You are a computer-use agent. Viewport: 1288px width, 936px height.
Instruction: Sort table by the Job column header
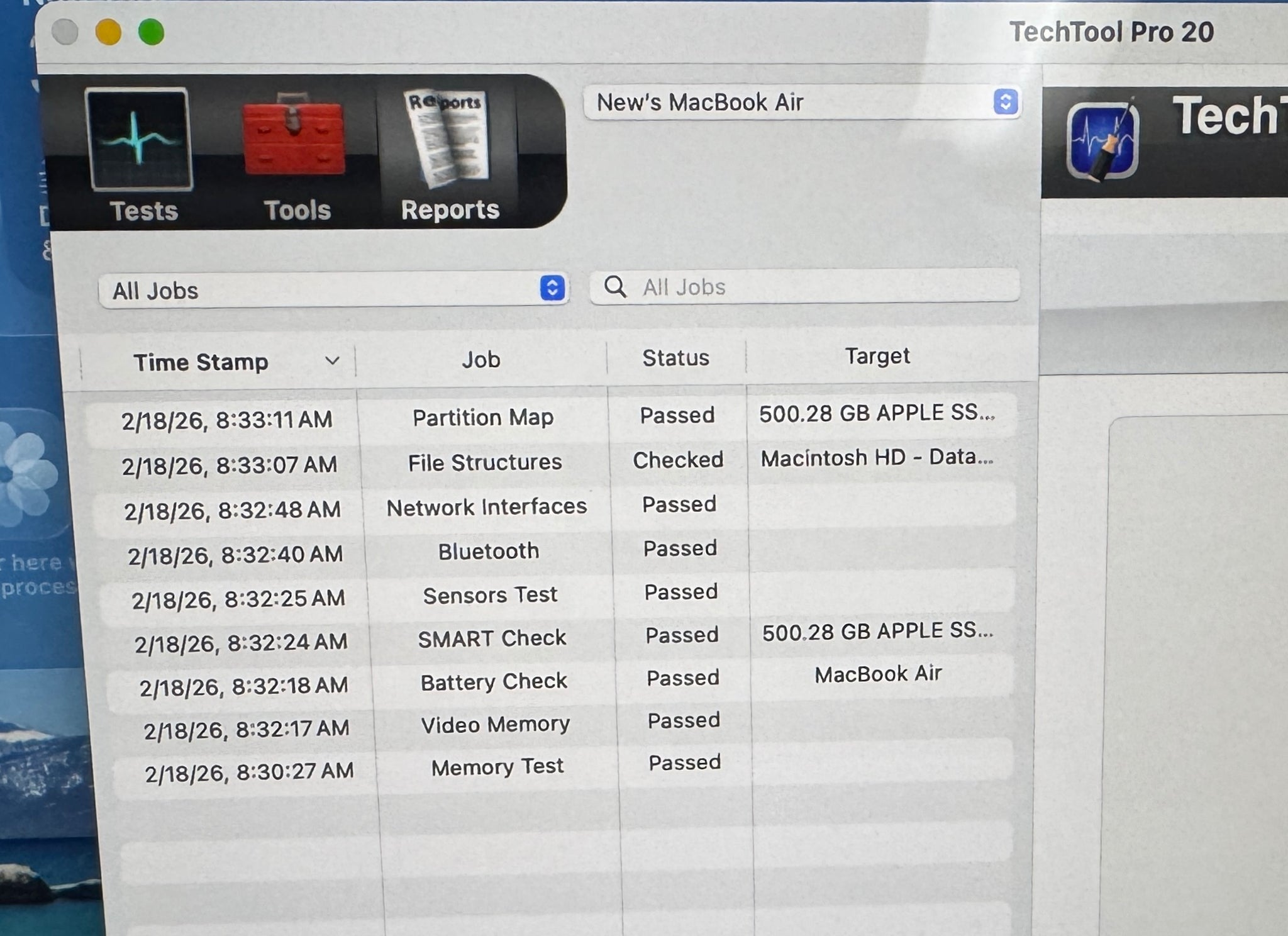click(481, 360)
